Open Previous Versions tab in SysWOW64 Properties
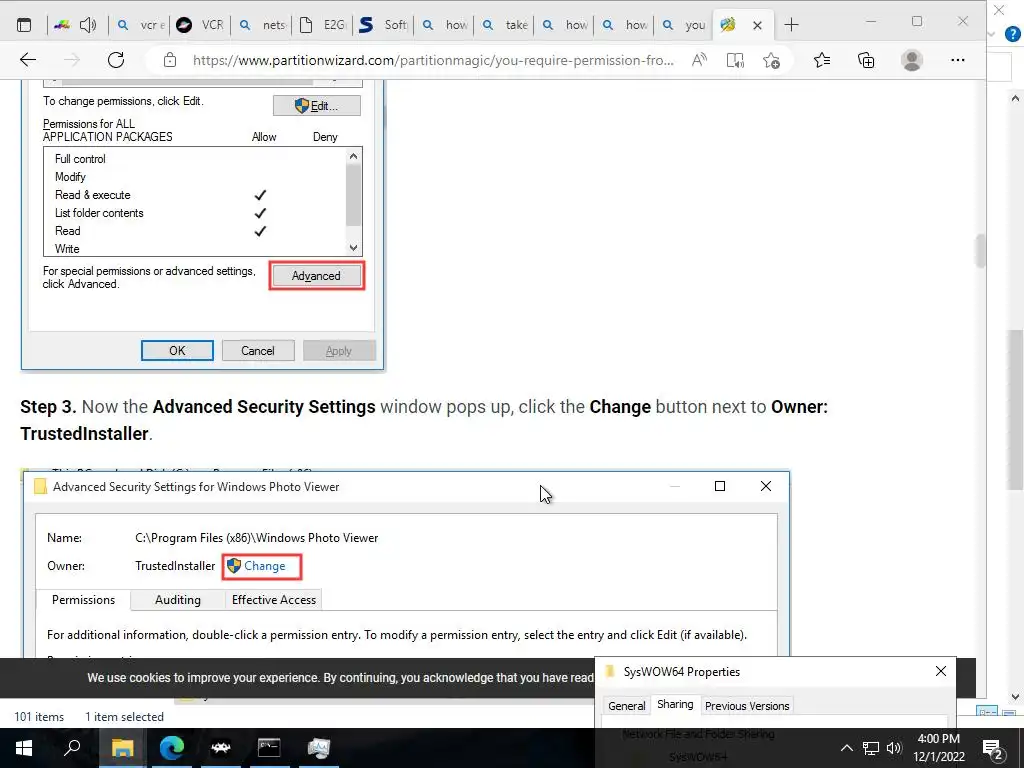The width and height of the screenshot is (1024, 768). click(x=747, y=706)
